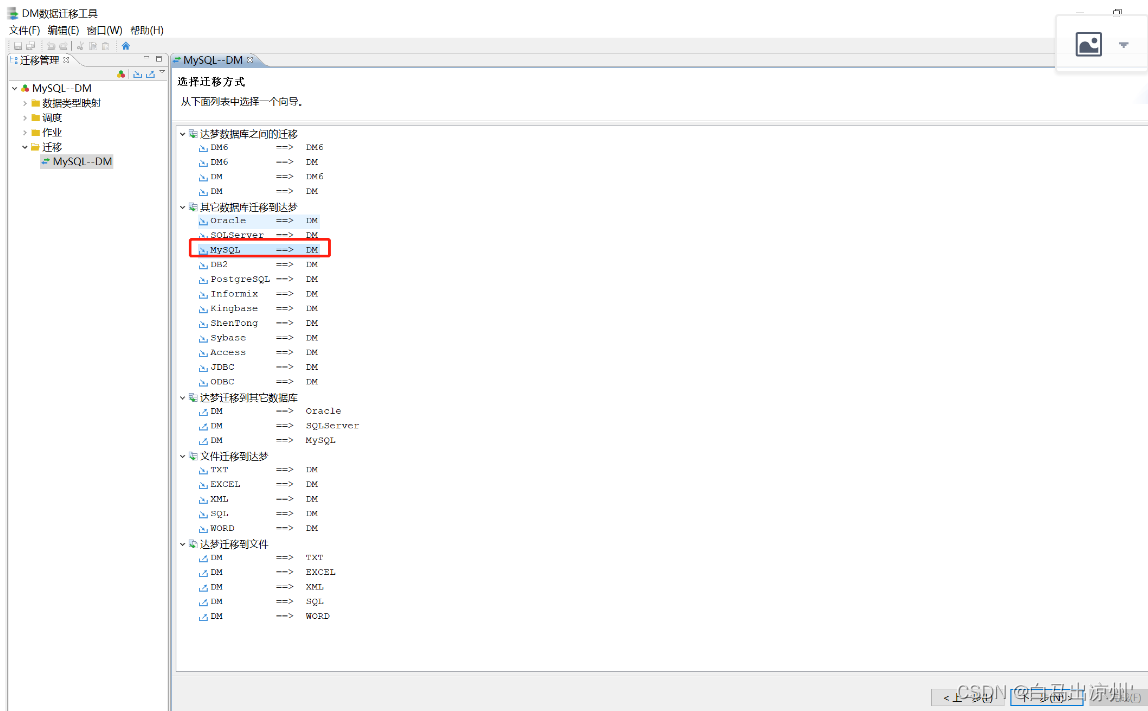Select the Cut icon on the toolbar
This screenshot has height=711, width=1148.
pyautogui.click(x=80, y=46)
